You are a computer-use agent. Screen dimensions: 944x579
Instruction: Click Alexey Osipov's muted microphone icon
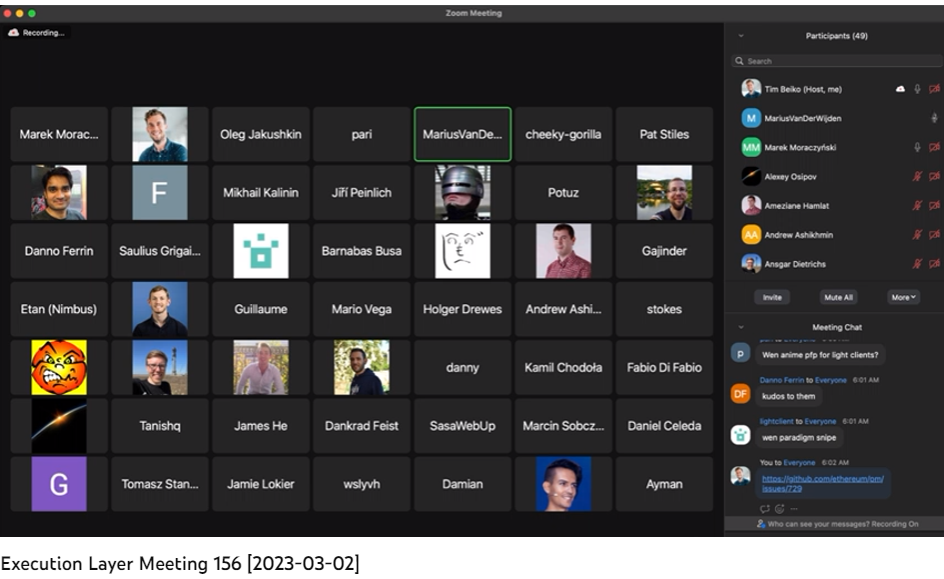pos(917,177)
